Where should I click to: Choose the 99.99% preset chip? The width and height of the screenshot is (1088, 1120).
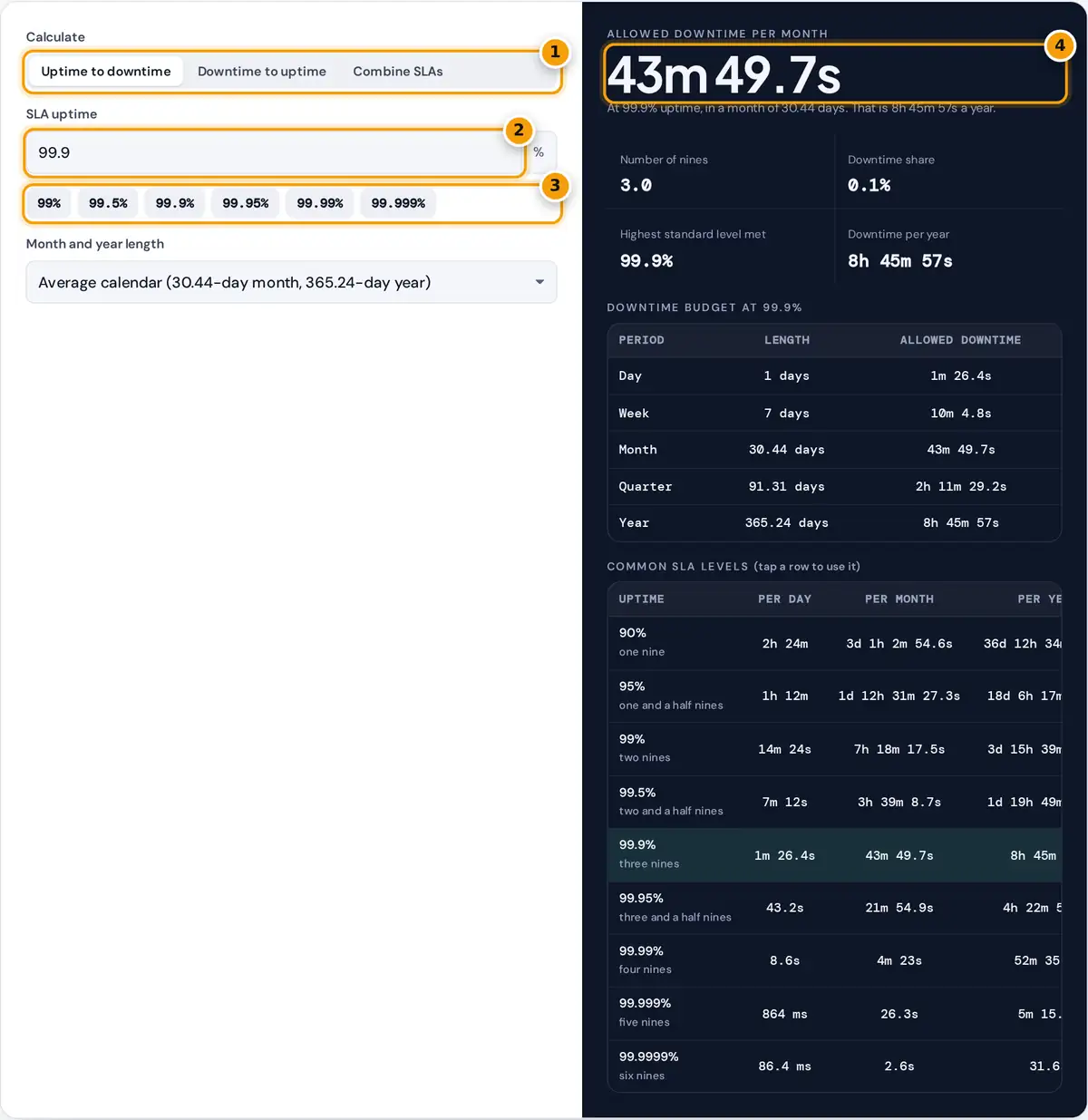320,203
